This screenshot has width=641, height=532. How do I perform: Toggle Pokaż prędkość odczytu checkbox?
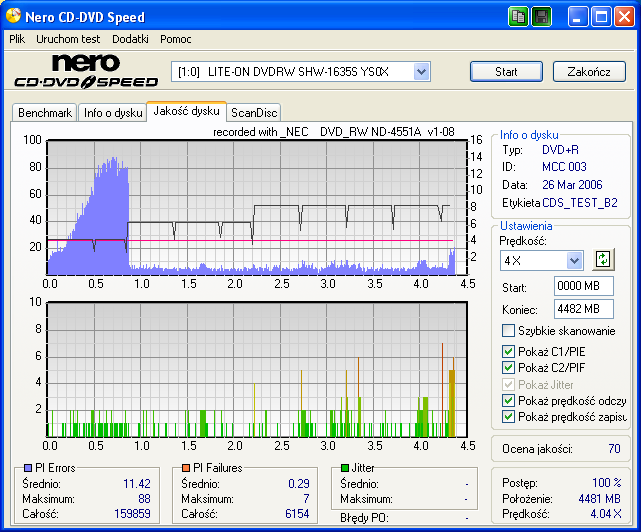pyautogui.click(x=508, y=401)
